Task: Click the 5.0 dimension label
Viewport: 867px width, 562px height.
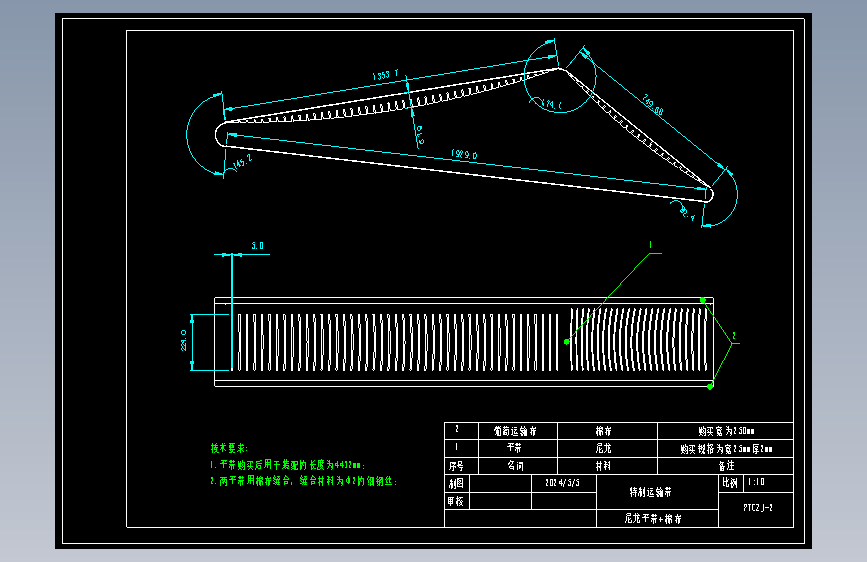Action: 258,246
